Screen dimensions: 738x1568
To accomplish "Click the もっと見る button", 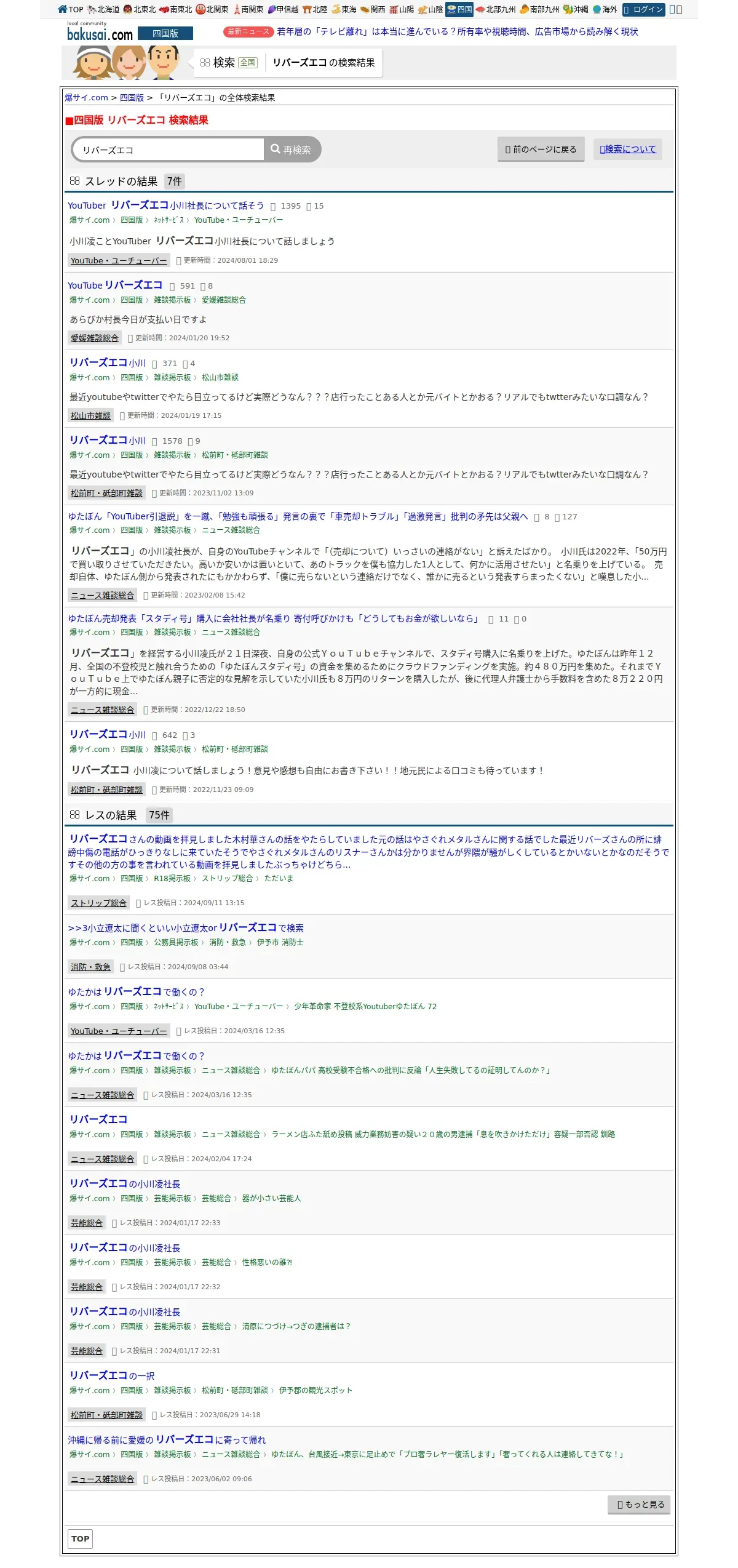I will pyautogui.click(x=640, y=1504).
